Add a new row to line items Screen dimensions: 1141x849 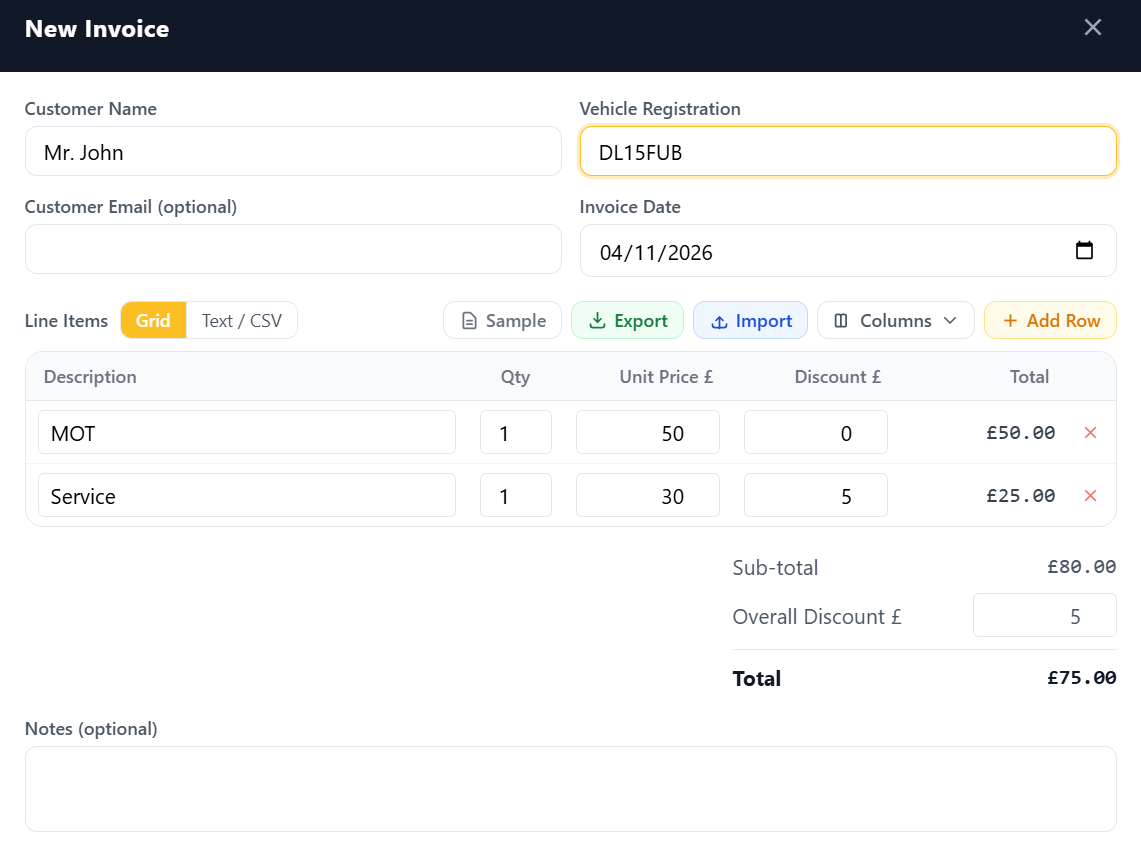point(1050,321)
